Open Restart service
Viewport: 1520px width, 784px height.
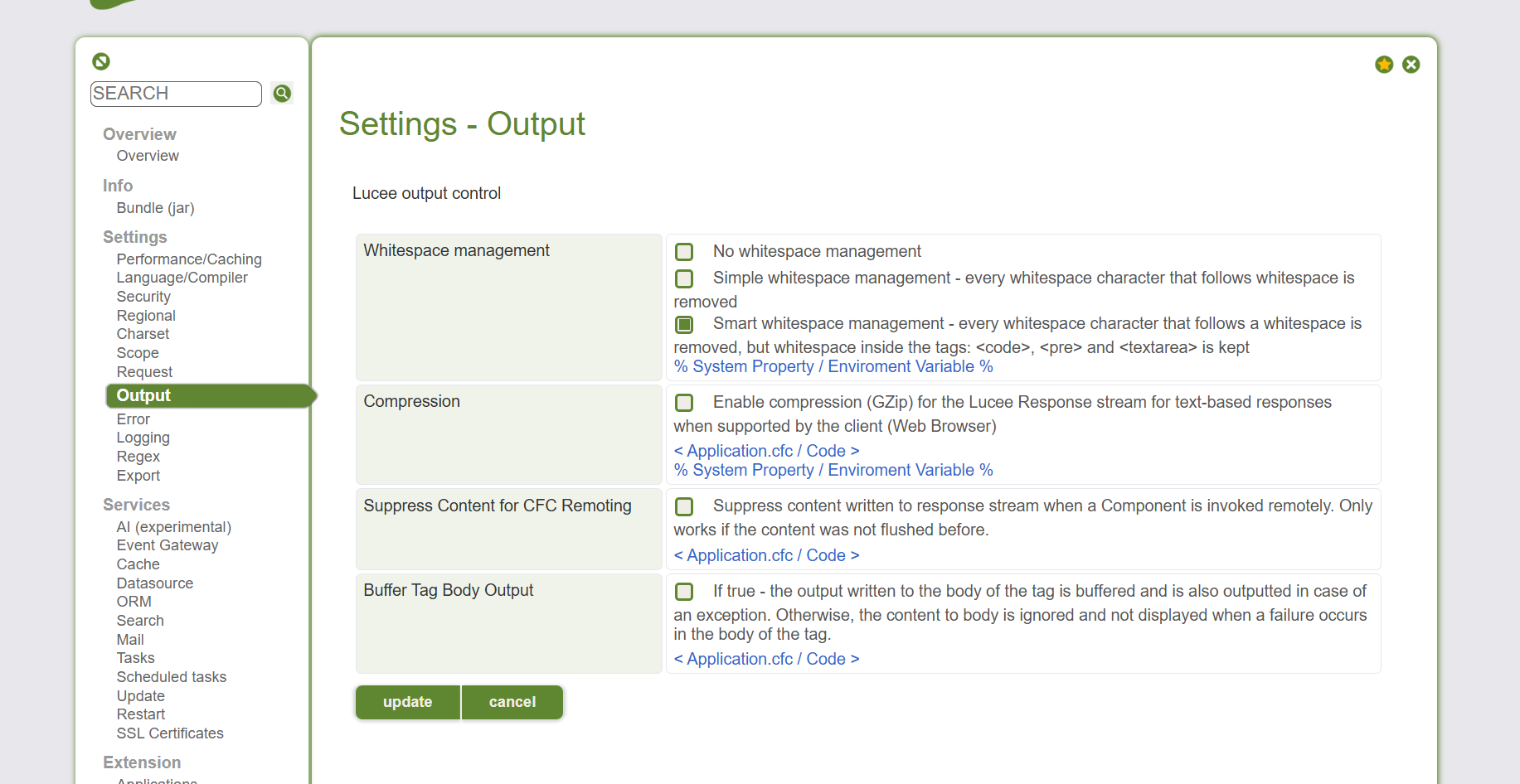tap(141, 714)
